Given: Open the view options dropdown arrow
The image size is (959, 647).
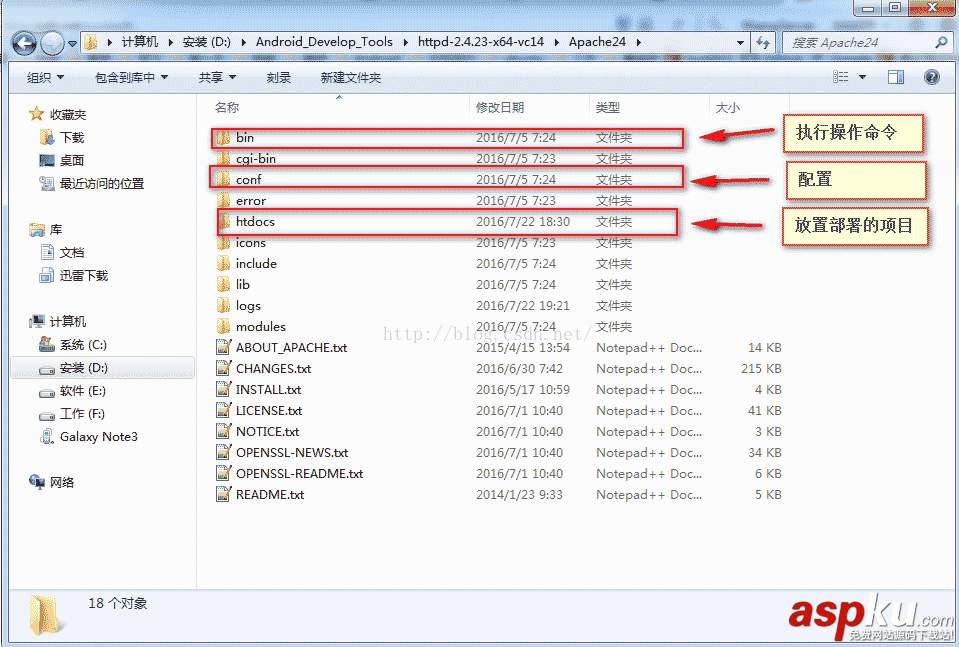Looking at the screenshot, I should [862, 77].
